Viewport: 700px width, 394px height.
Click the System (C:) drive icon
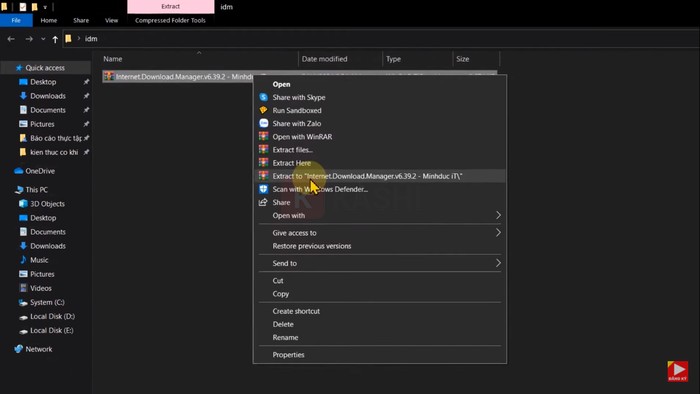tap(23, 303)
